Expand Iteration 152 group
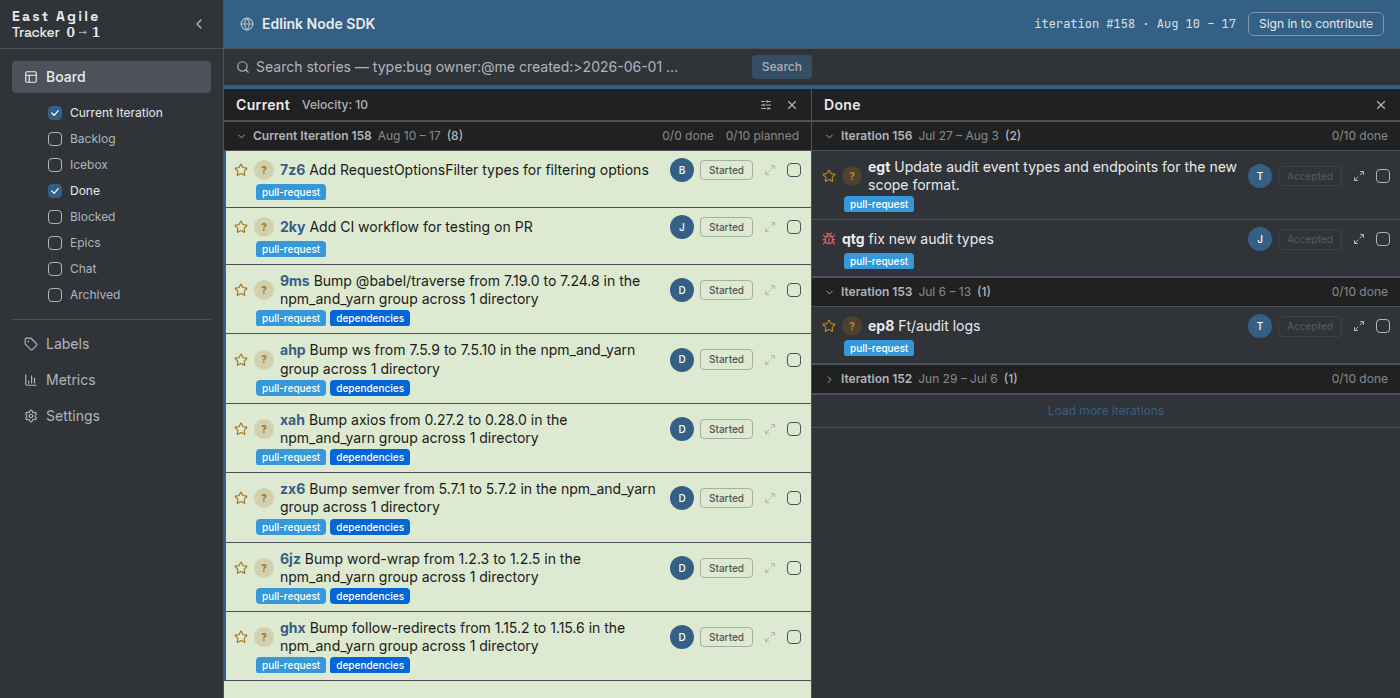The image size is (1400, 698). 829,379
